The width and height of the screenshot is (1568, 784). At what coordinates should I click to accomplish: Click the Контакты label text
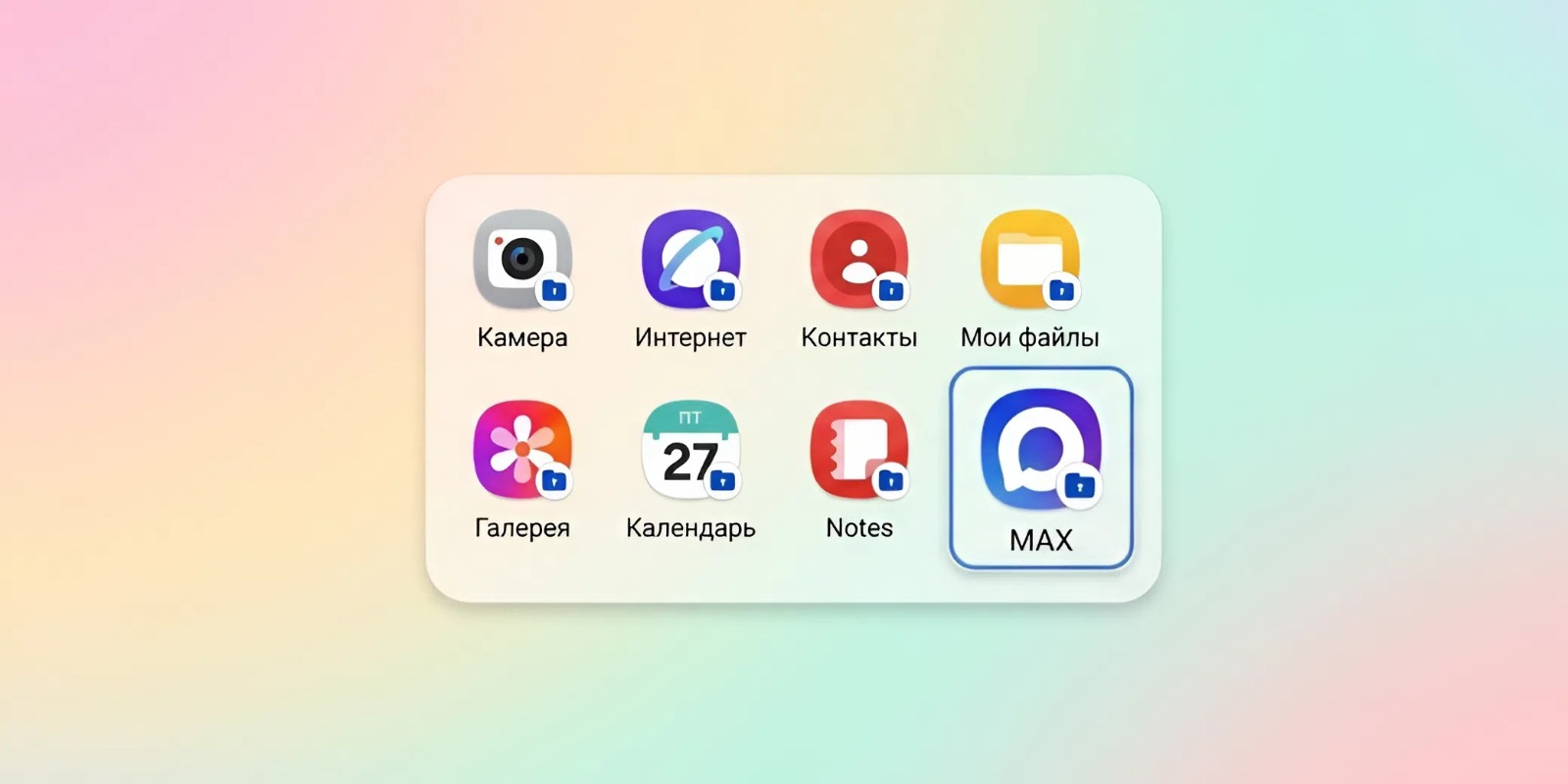858,337
